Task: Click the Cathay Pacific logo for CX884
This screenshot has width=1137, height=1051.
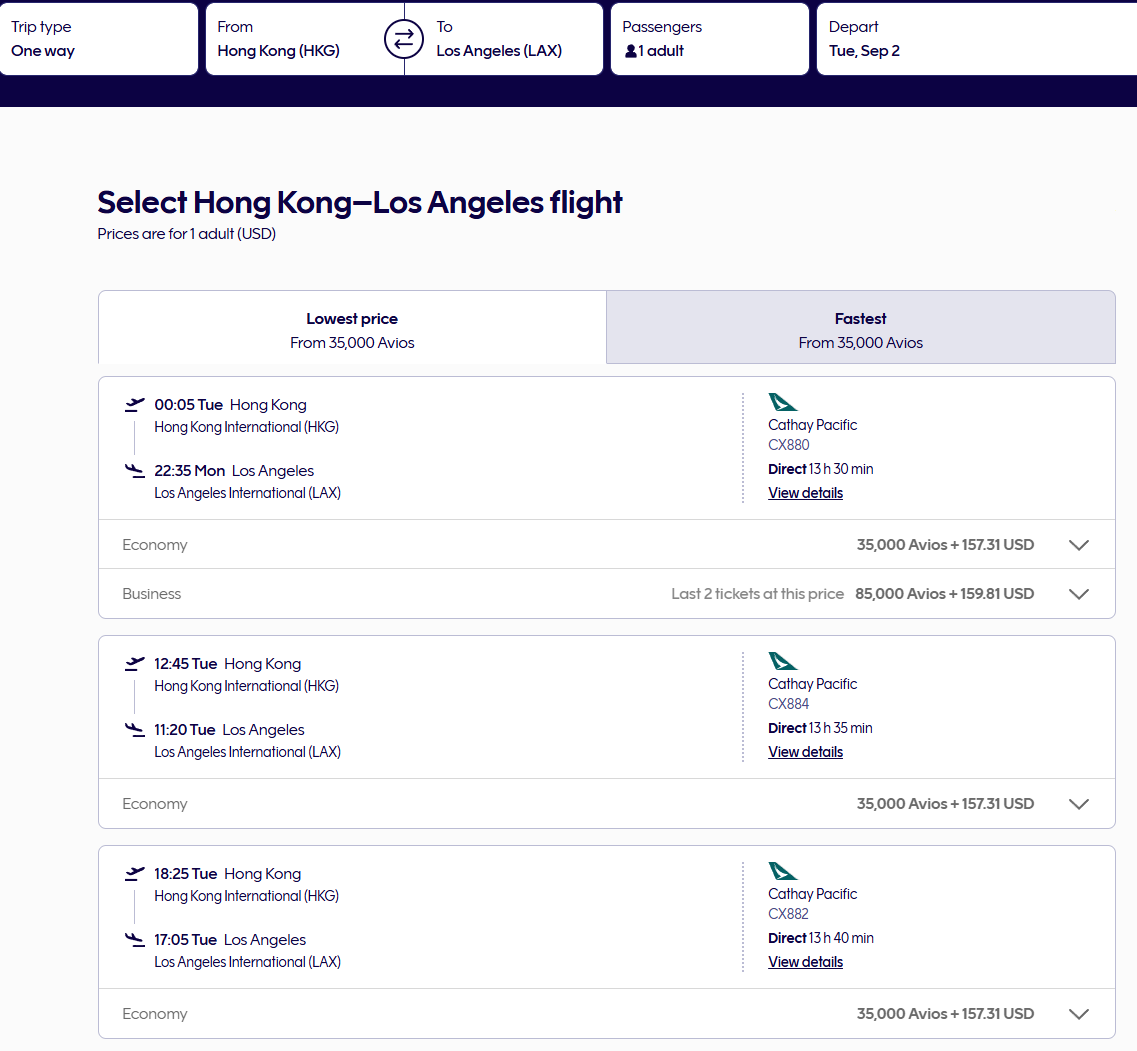Action: tap(782, 661)
